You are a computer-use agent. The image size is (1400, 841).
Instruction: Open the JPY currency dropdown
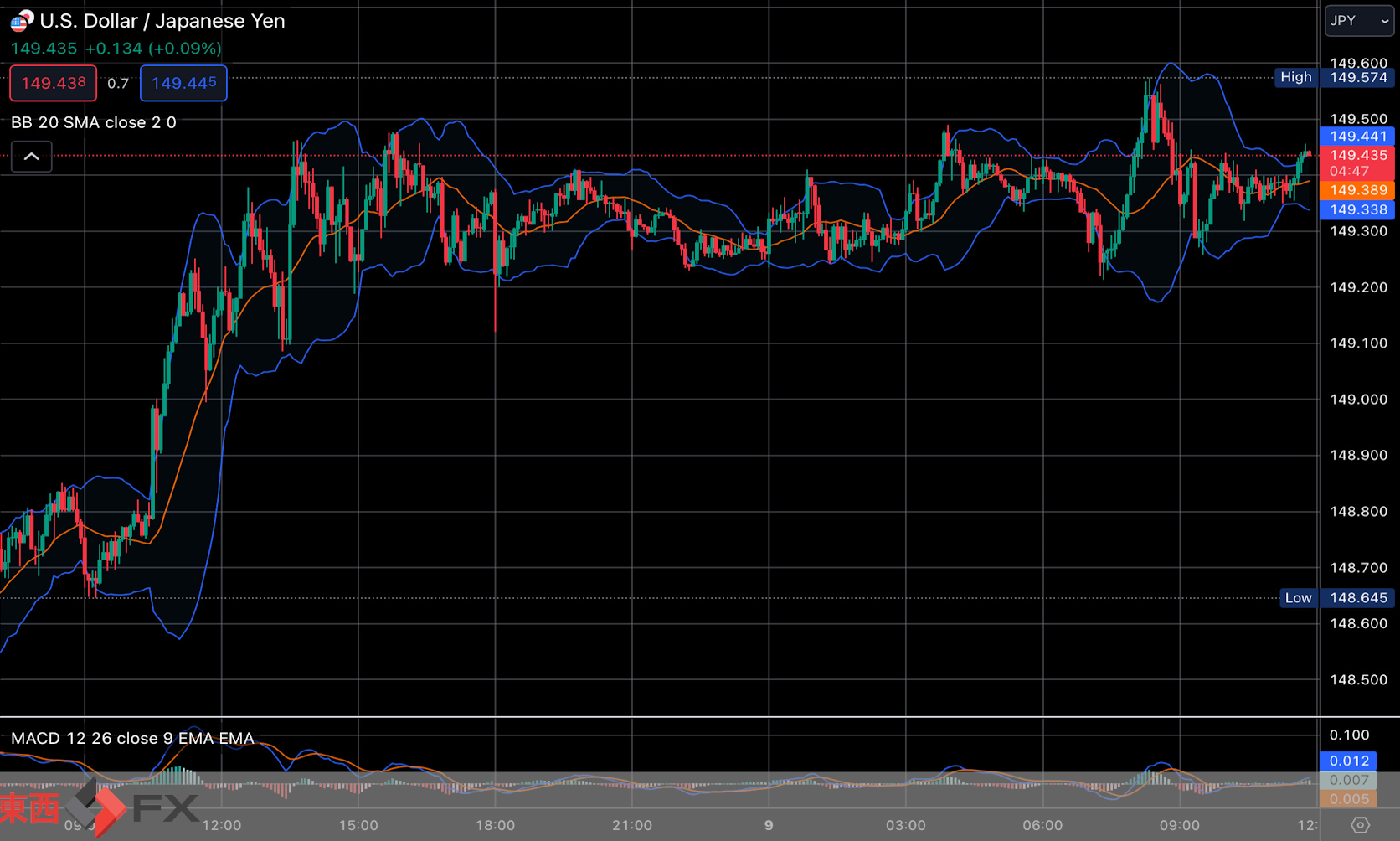pyautogui.click(x=1359, y=21)
